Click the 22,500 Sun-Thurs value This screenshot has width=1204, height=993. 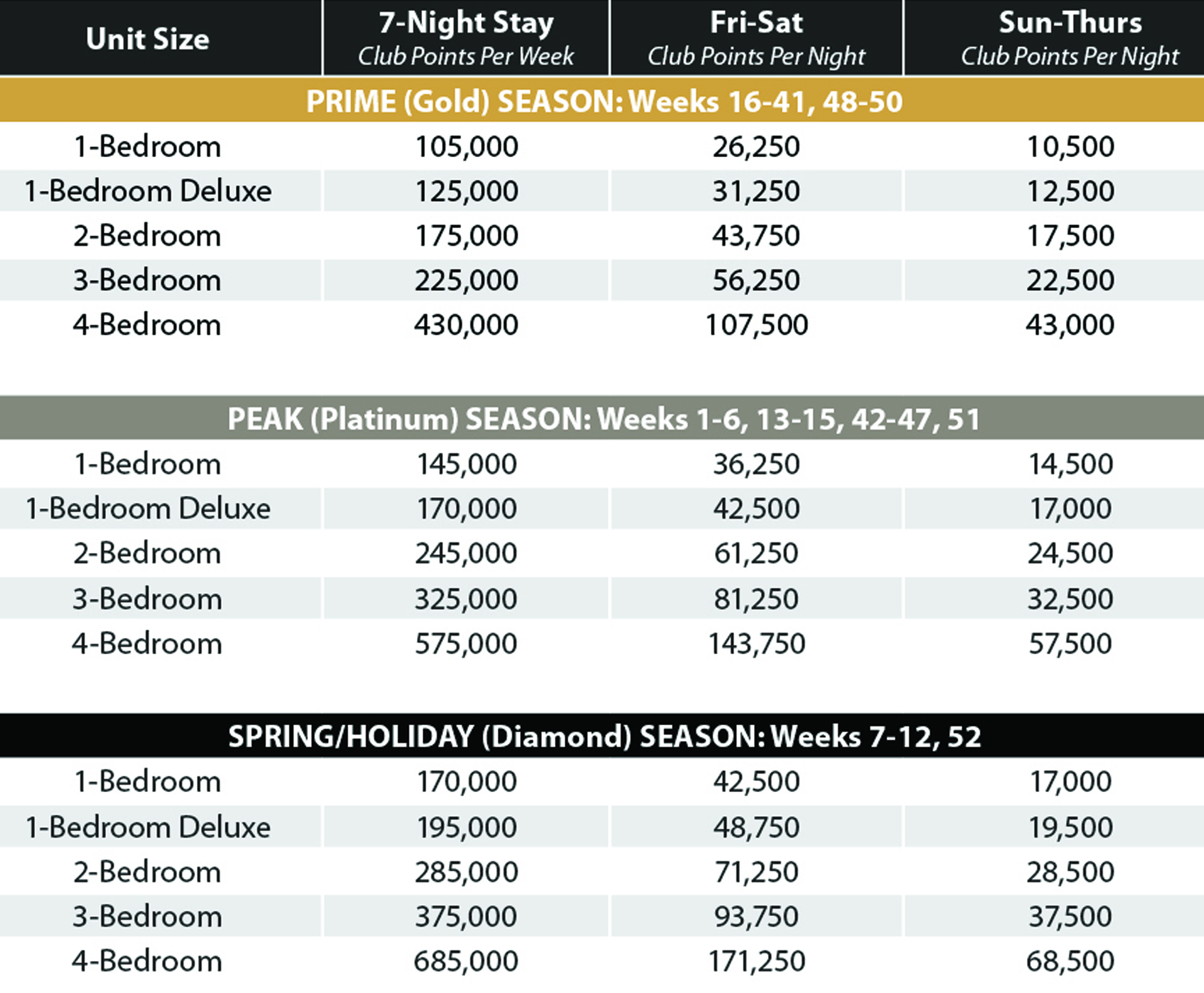pos(1070,280)
